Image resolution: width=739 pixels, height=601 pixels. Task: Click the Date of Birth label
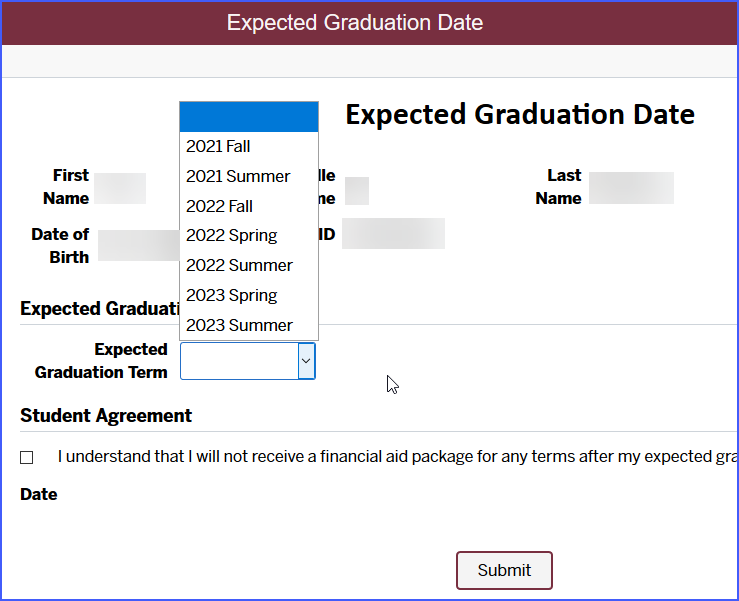tap(60, 246)
